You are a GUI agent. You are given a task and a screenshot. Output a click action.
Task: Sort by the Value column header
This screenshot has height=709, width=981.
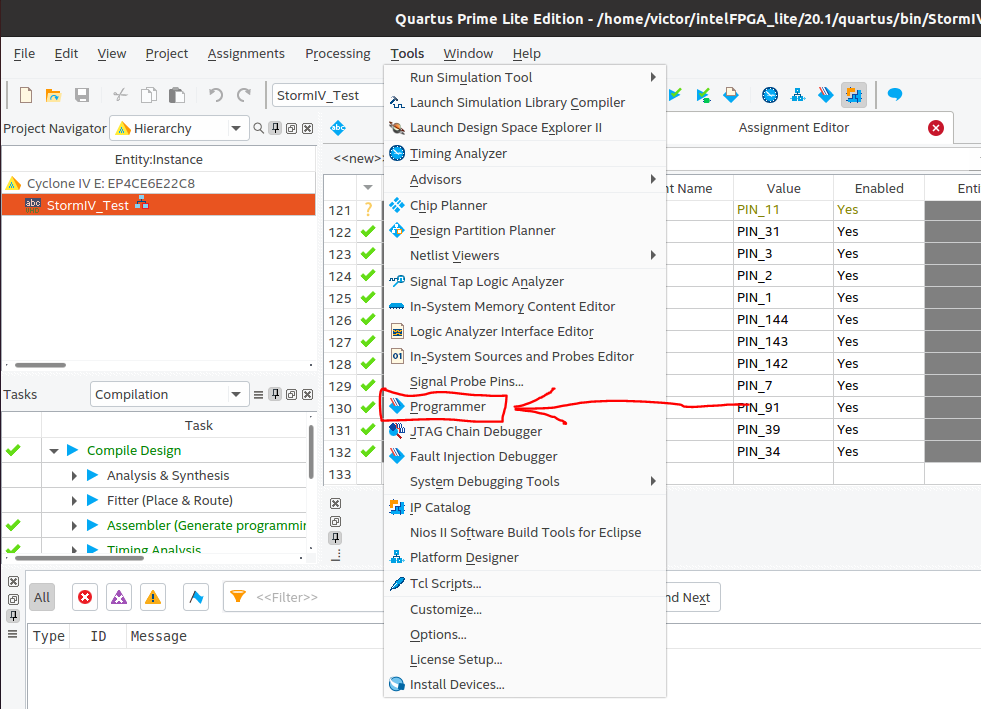click(783, 188)
